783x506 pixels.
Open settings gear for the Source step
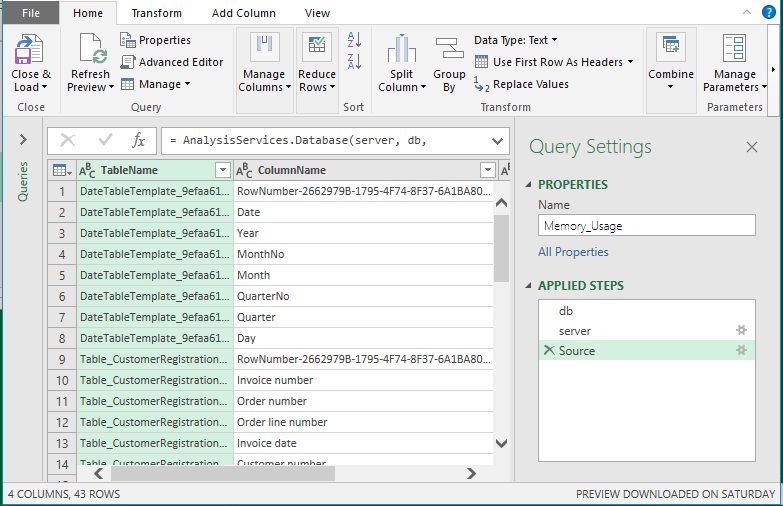click(742, 350)
